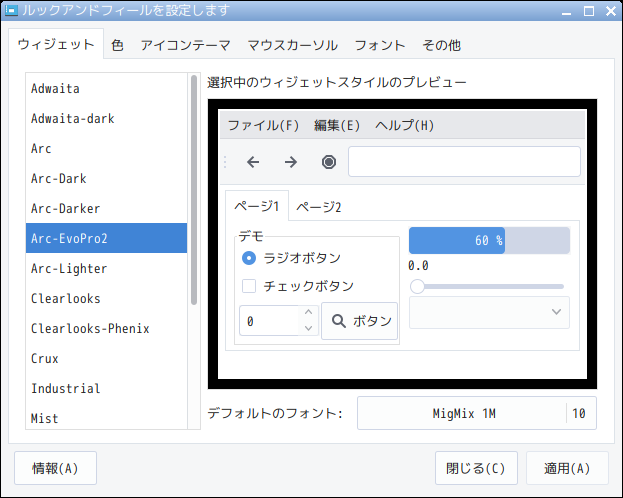Viewport: 623px width, 498px height.
Task: Click the horizontal slider handle in preview
Action: point(417,286)
